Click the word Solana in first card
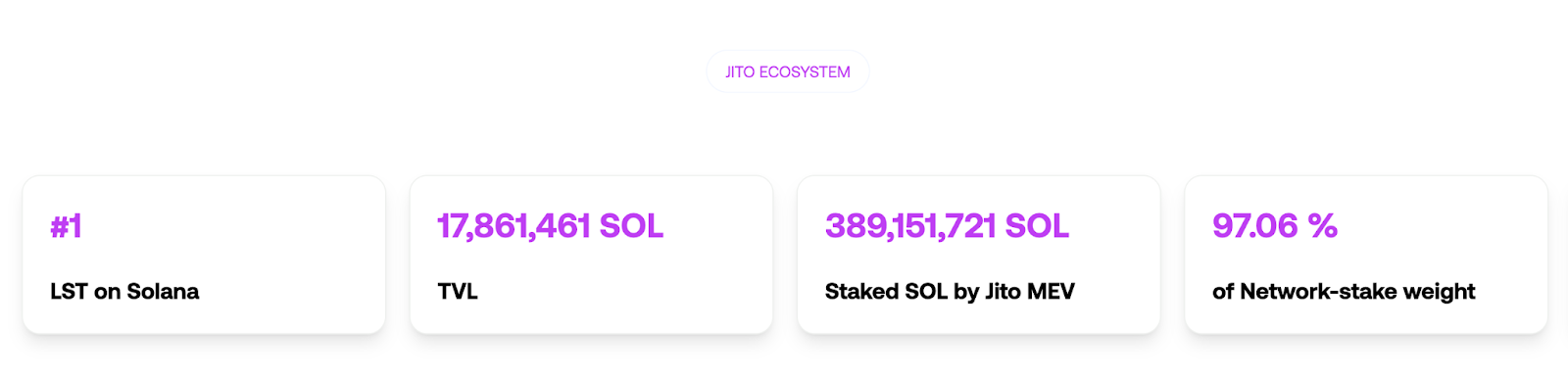Image resolution: width=1568 pixels, height=375 pixels. click(163, 291)
